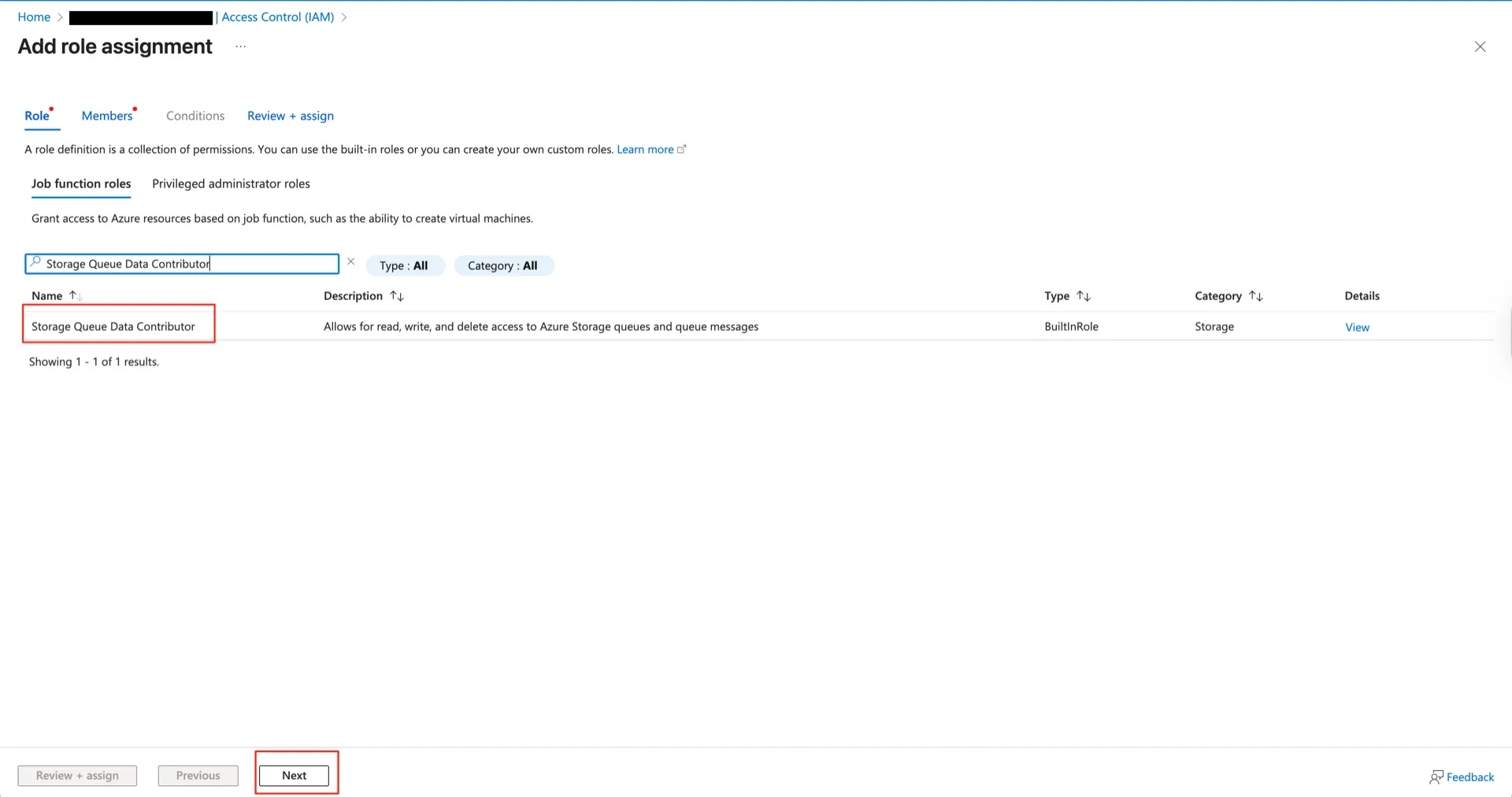
Task: Click the Next button
Action: (x=294, y=775)
